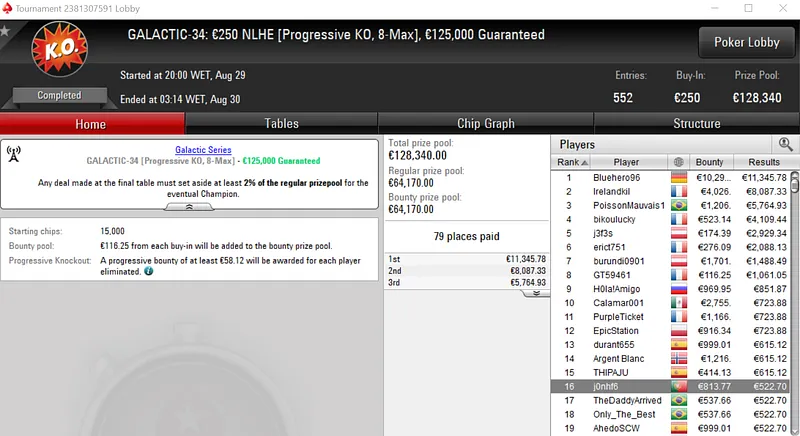Select the Home tab
Image resolution: width=800 pixels, height=436 pixels.
(91, 124)
